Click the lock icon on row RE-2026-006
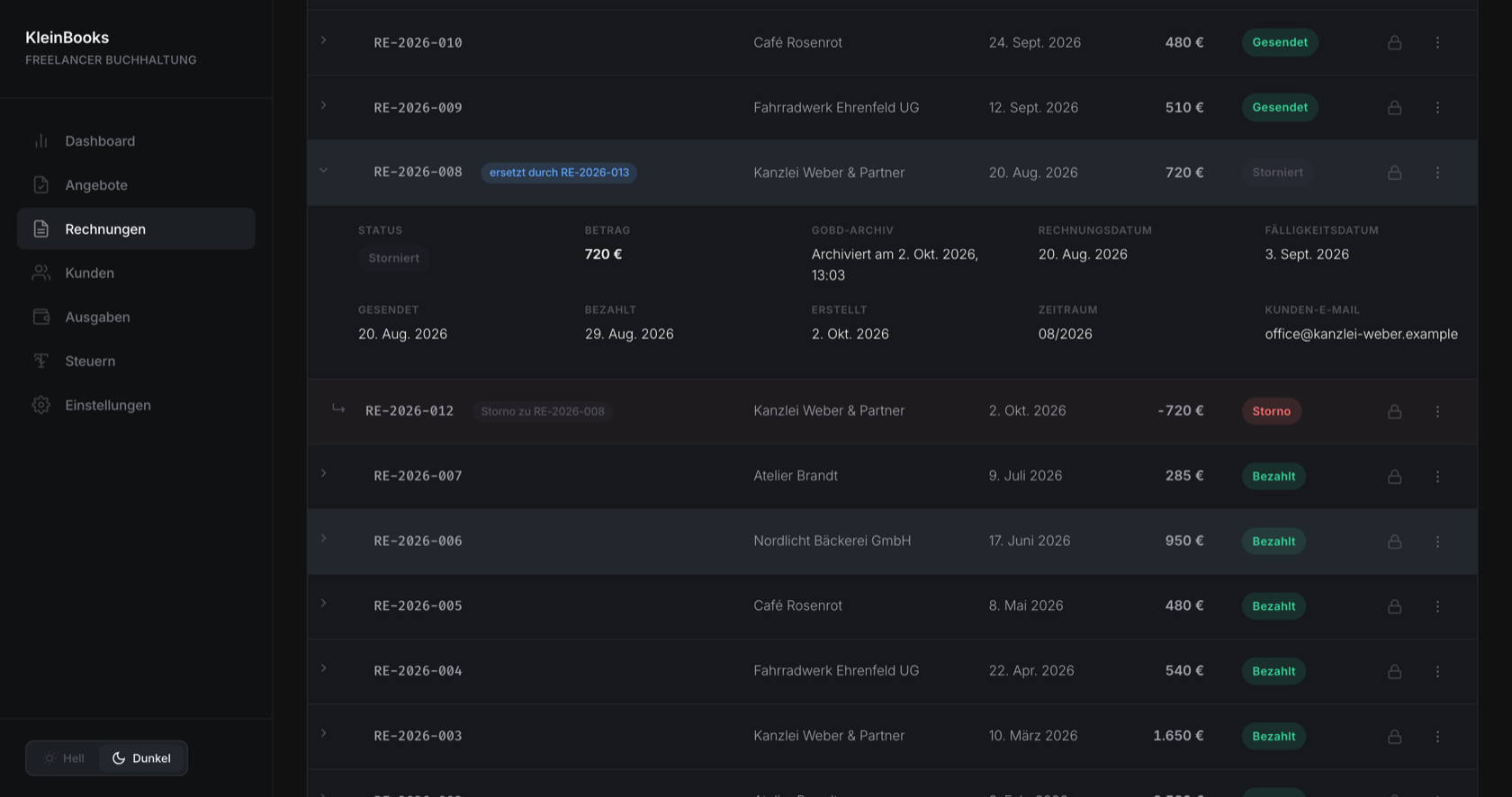 pyautogui.click(x=1394, y=542)
